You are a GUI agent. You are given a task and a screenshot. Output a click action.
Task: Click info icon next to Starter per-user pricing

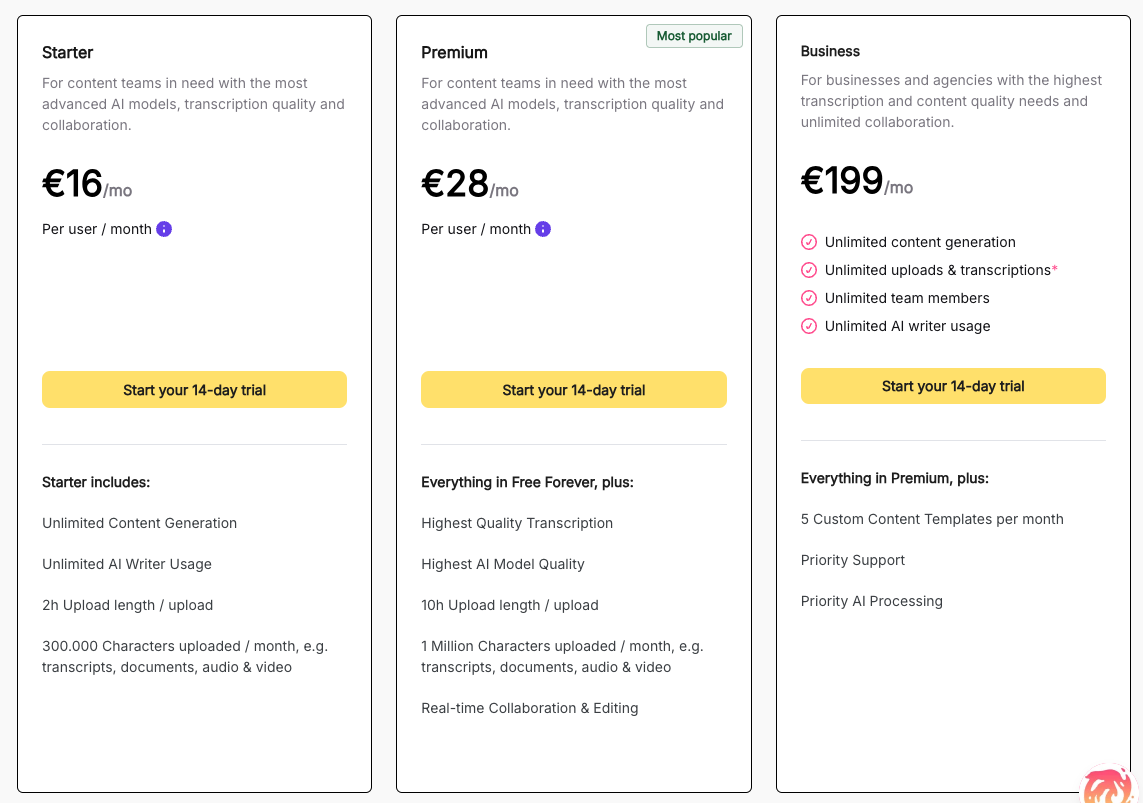pos(164,229)
